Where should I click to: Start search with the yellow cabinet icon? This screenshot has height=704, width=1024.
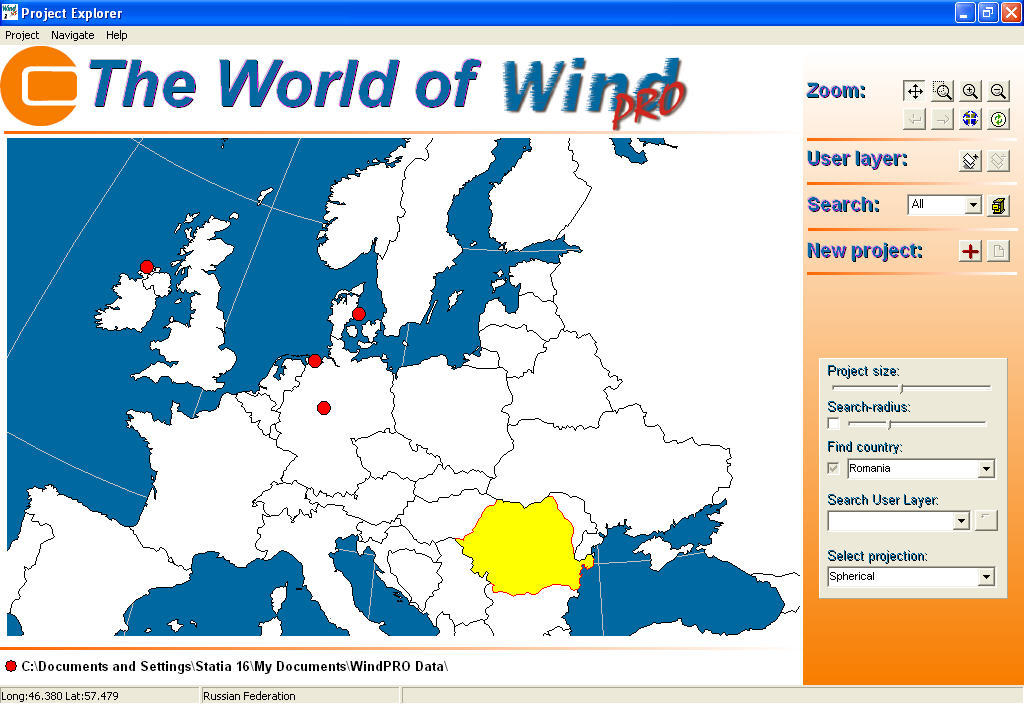(997, 205)
